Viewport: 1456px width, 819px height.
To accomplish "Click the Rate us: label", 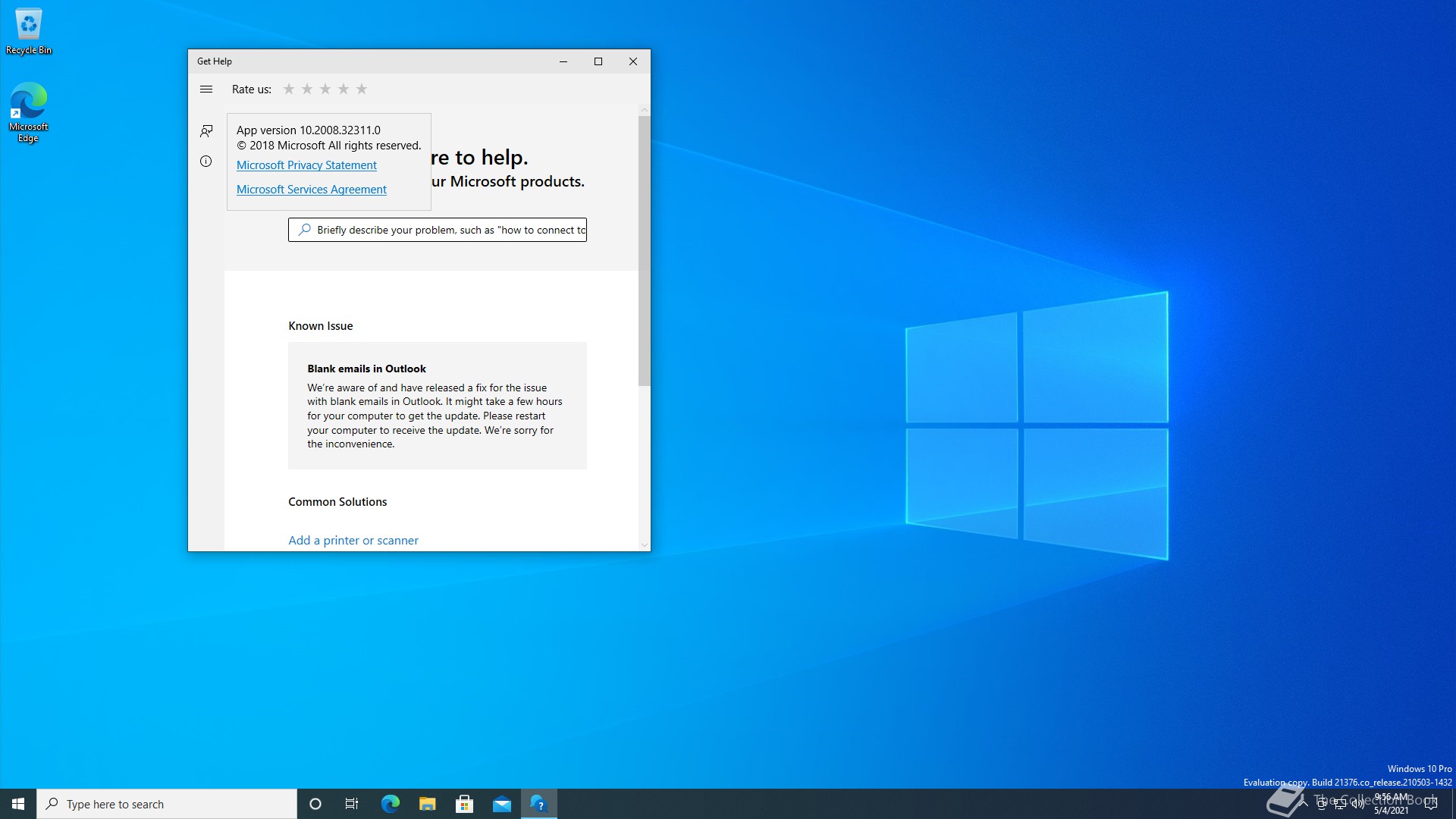I will coord(252,89).
